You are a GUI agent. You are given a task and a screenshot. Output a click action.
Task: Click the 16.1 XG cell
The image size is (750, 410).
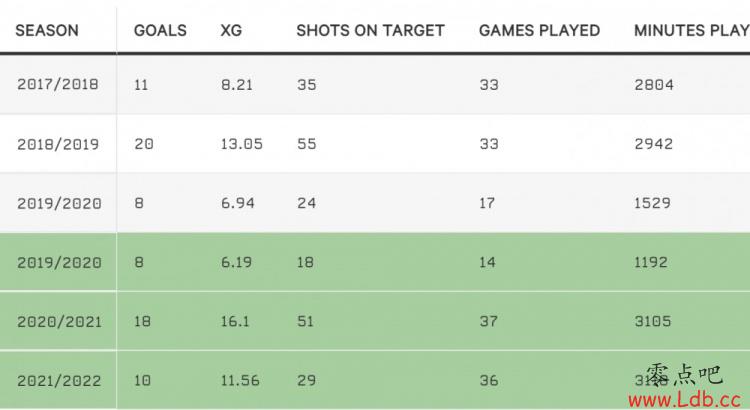point(235,321)
